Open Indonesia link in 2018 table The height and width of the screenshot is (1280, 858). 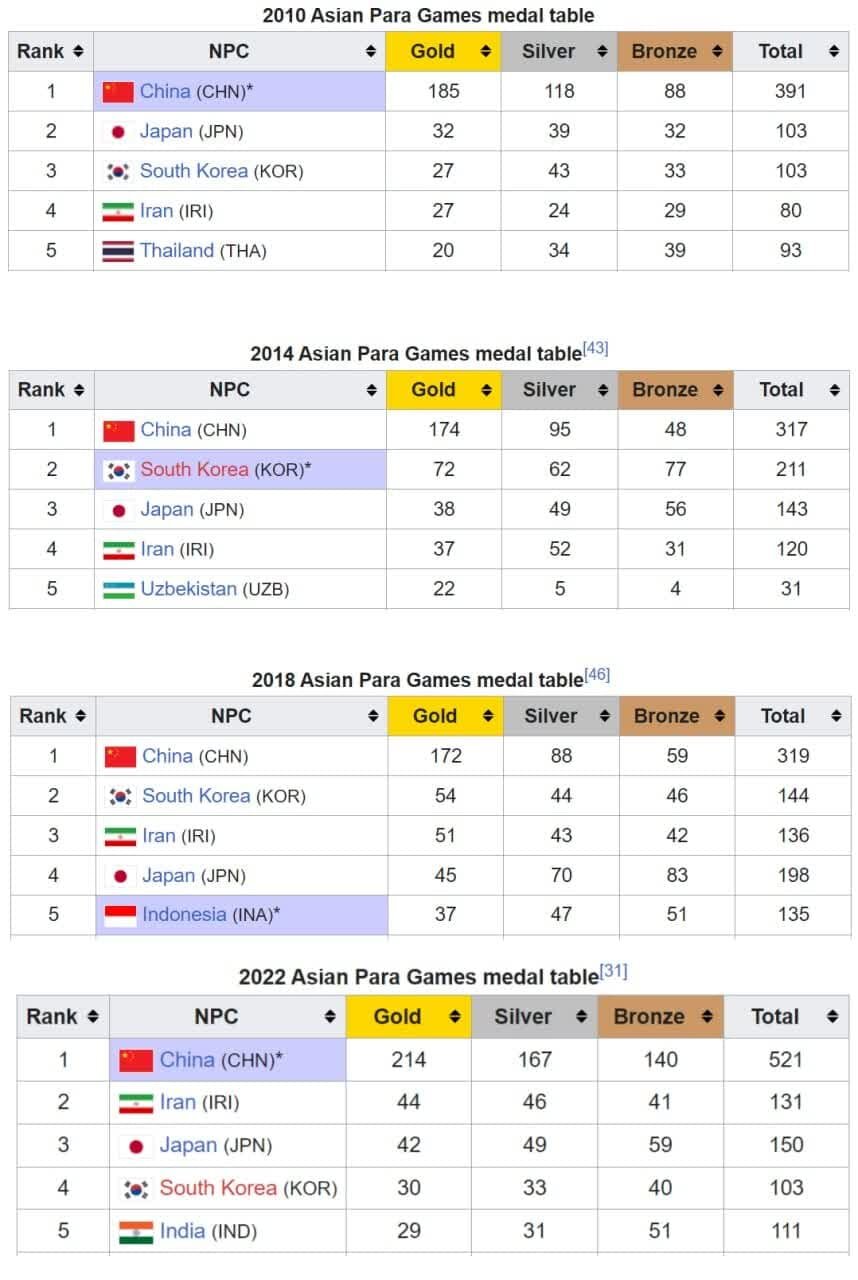(x=184, y=915)
